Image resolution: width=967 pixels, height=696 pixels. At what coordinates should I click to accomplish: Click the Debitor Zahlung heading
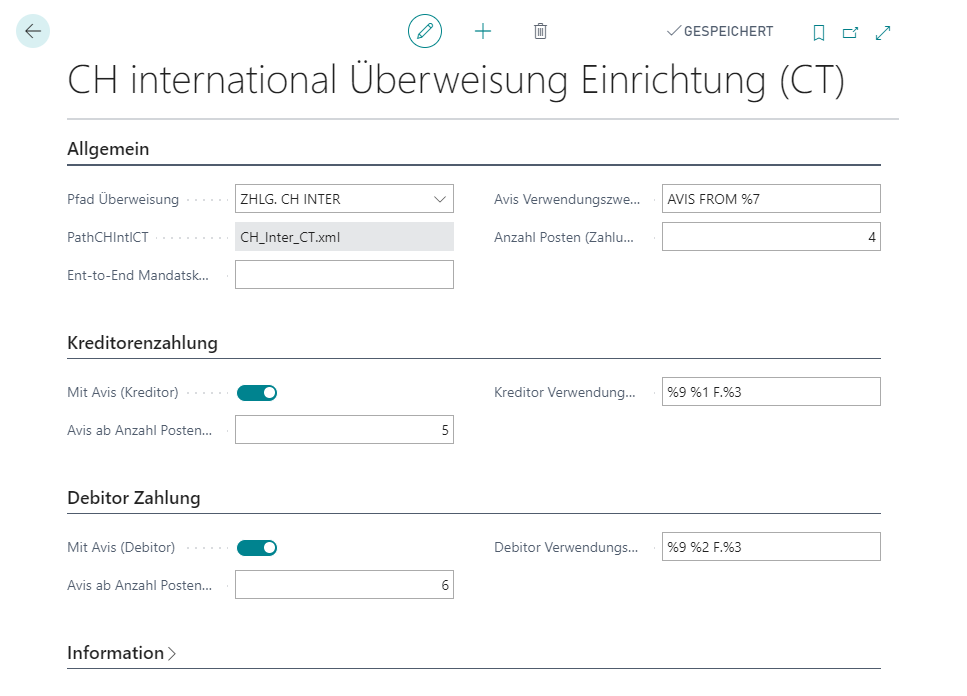click(132, 498)
